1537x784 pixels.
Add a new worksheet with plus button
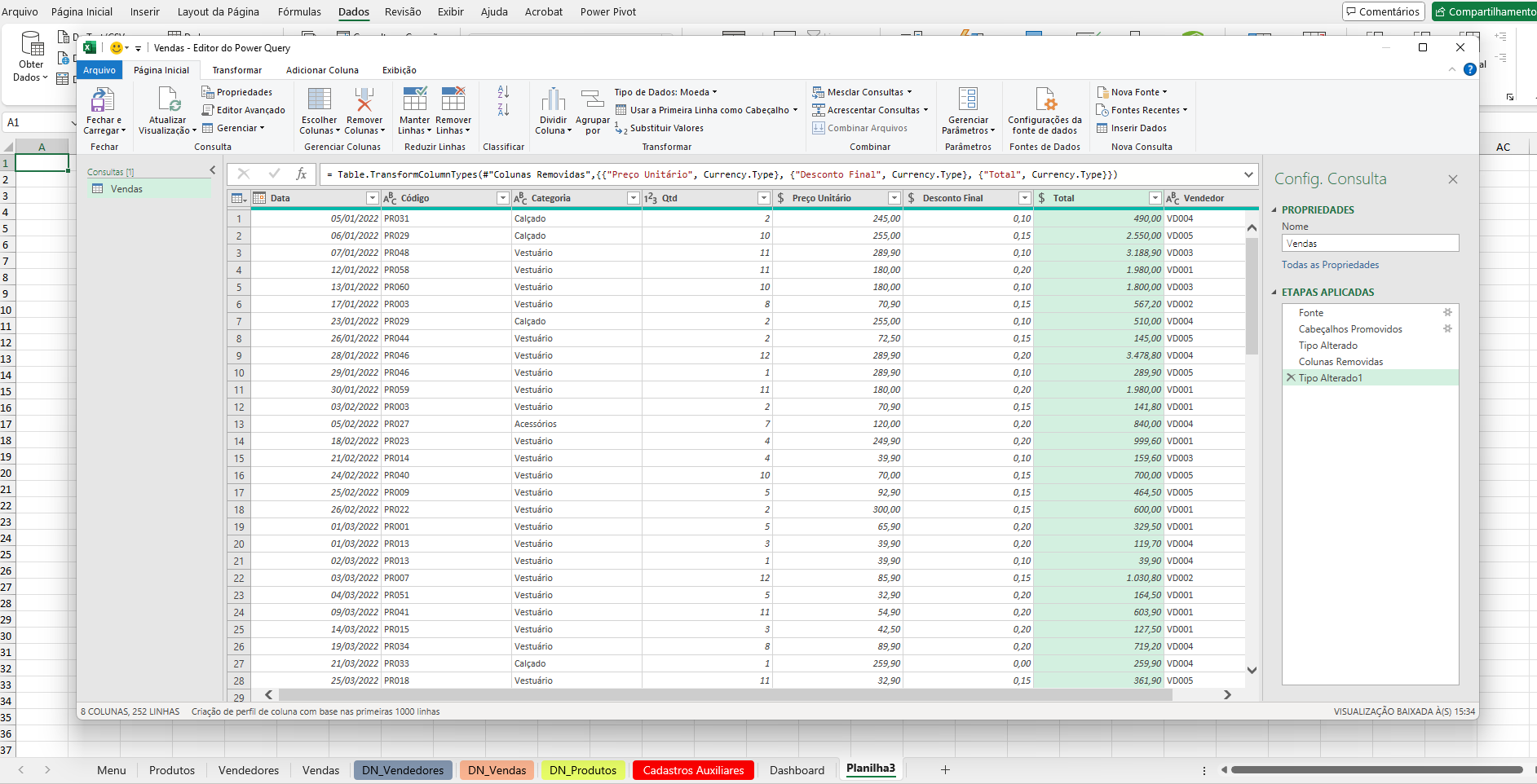coord(945,770)
